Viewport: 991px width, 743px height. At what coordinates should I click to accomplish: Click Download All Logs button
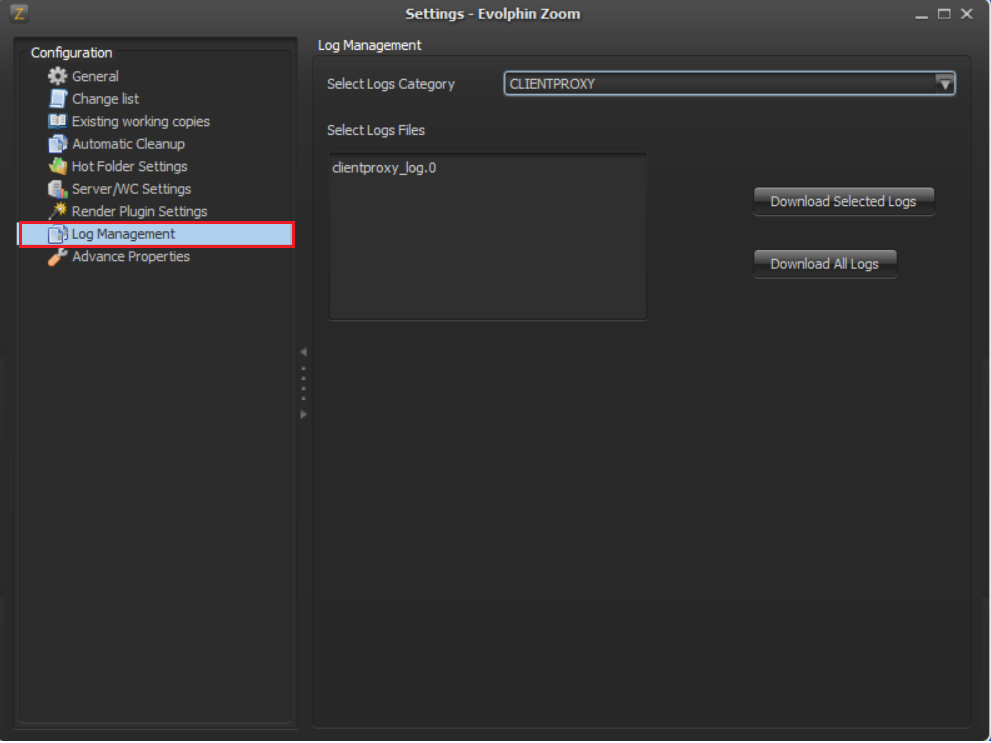[x=825, y=264]
